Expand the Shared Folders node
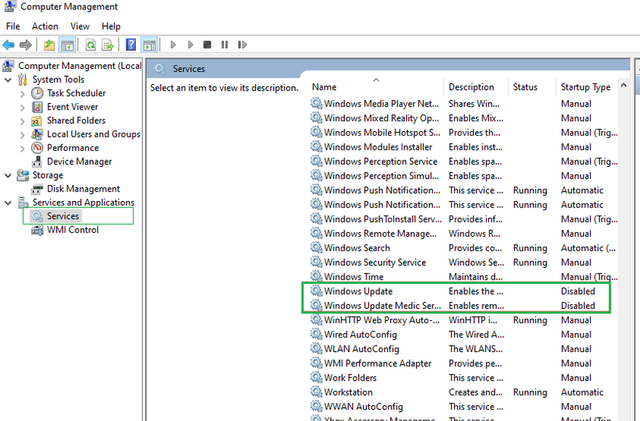This screenshot has width=640, height=421. point(22,121)
